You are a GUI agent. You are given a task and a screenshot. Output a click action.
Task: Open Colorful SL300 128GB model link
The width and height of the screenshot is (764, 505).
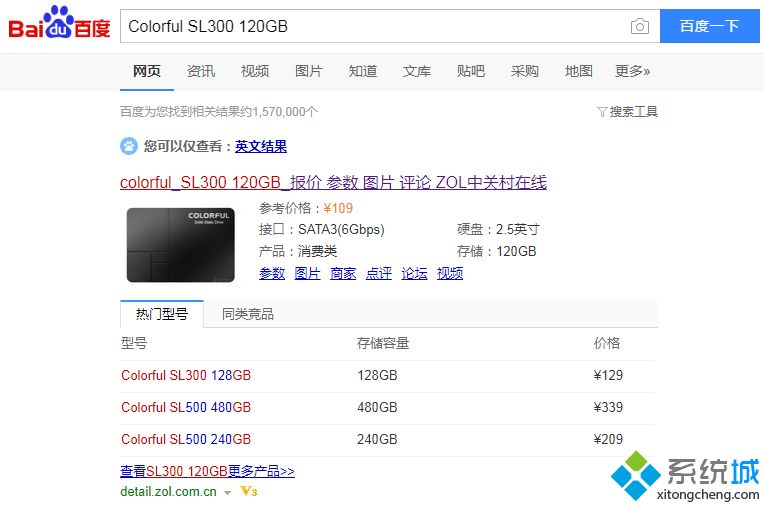click(x=186, y=375)
